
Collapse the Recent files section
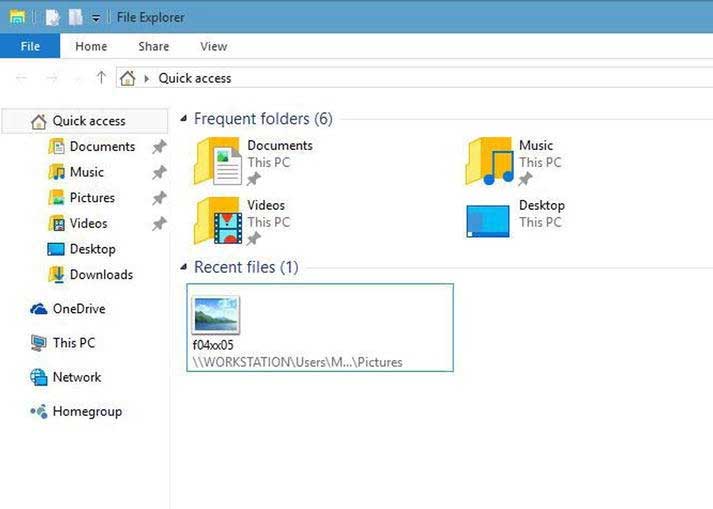tap(183, 267)
